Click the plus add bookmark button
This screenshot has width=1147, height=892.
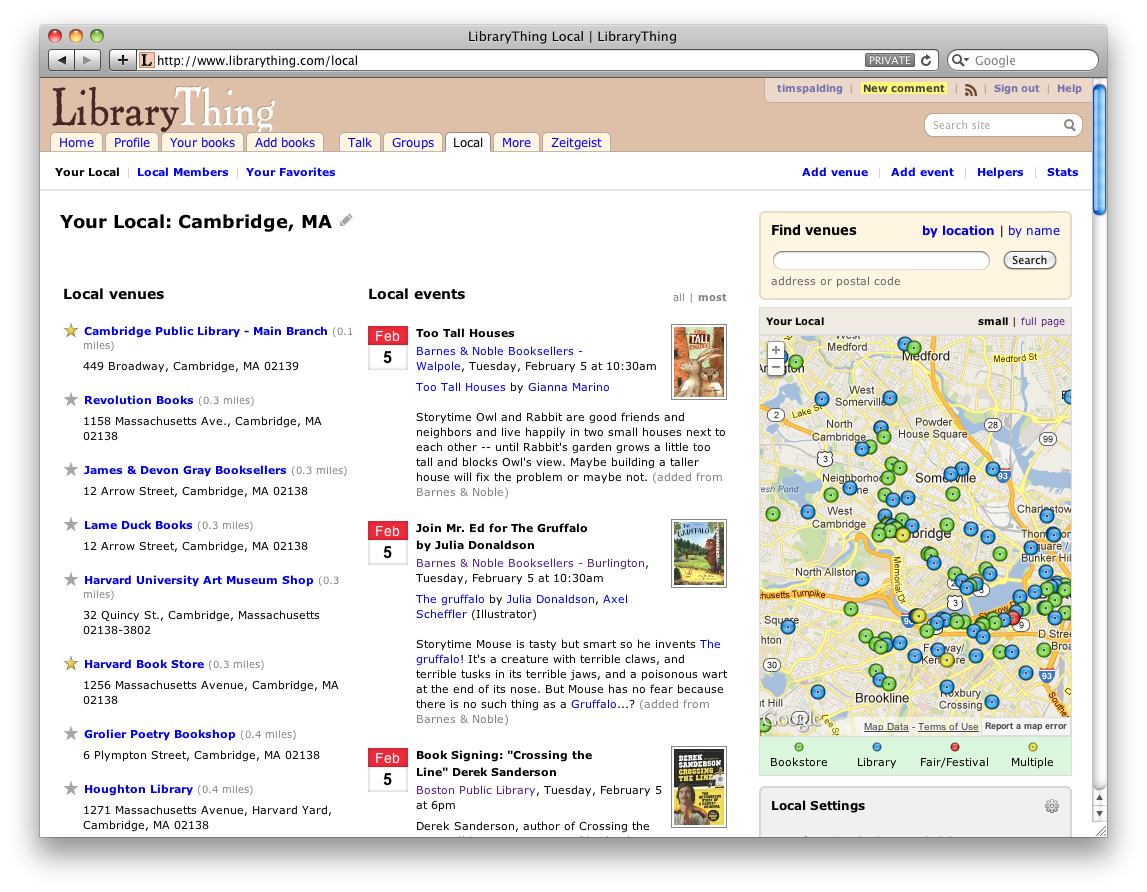122,60
